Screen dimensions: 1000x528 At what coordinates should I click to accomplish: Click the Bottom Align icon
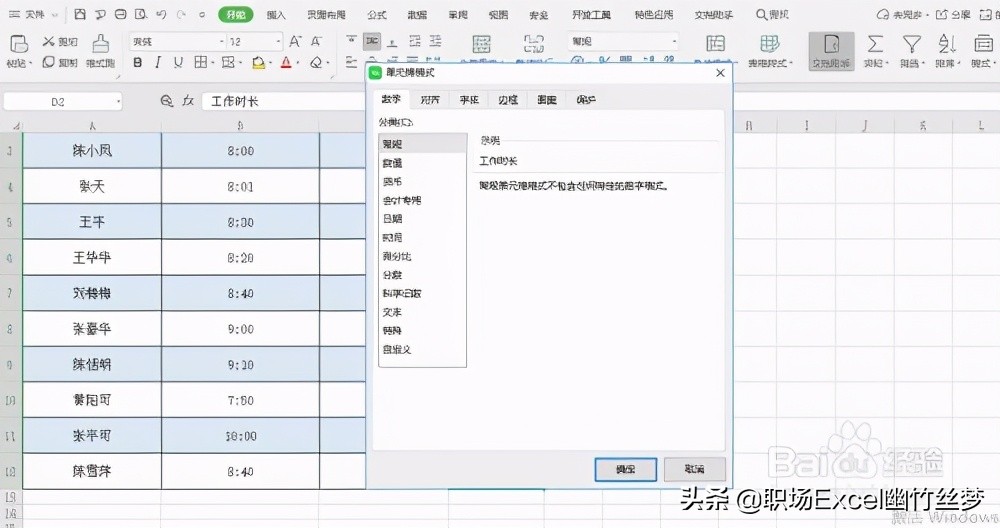coord(392,42)
